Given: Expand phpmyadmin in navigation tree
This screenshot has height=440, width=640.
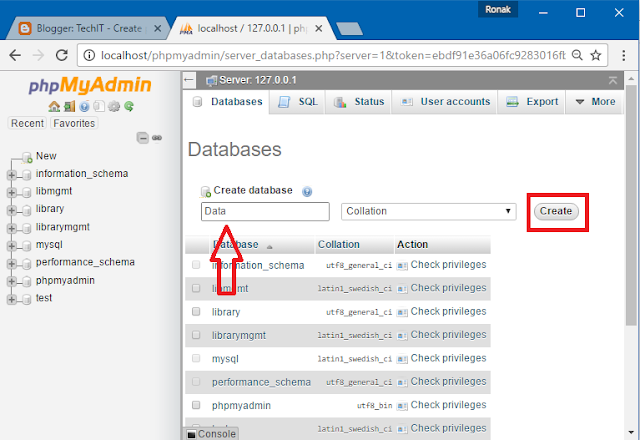Looking at the screenshot, I should click(x=11, y=282).
